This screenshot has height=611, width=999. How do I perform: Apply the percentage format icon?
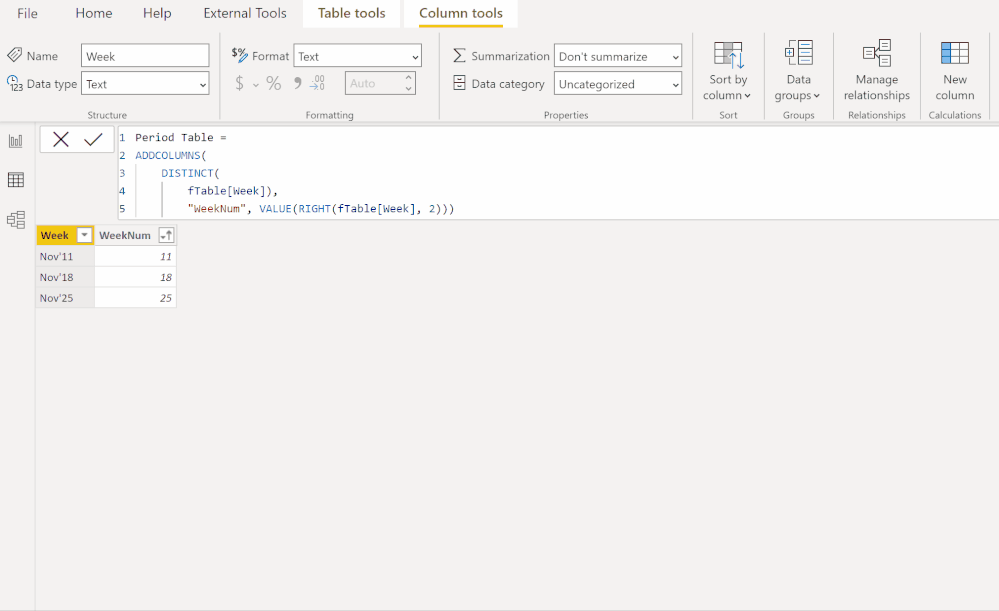click(273, 83)
